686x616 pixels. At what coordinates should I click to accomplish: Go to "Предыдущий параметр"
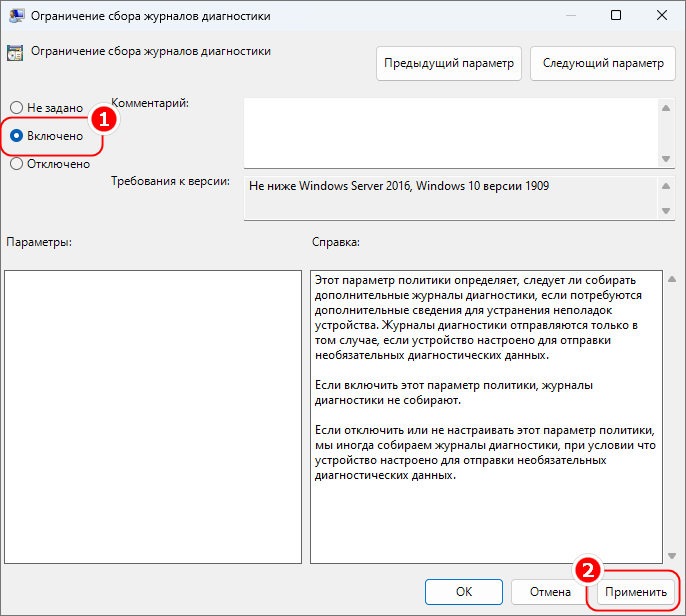coord(448,63)
